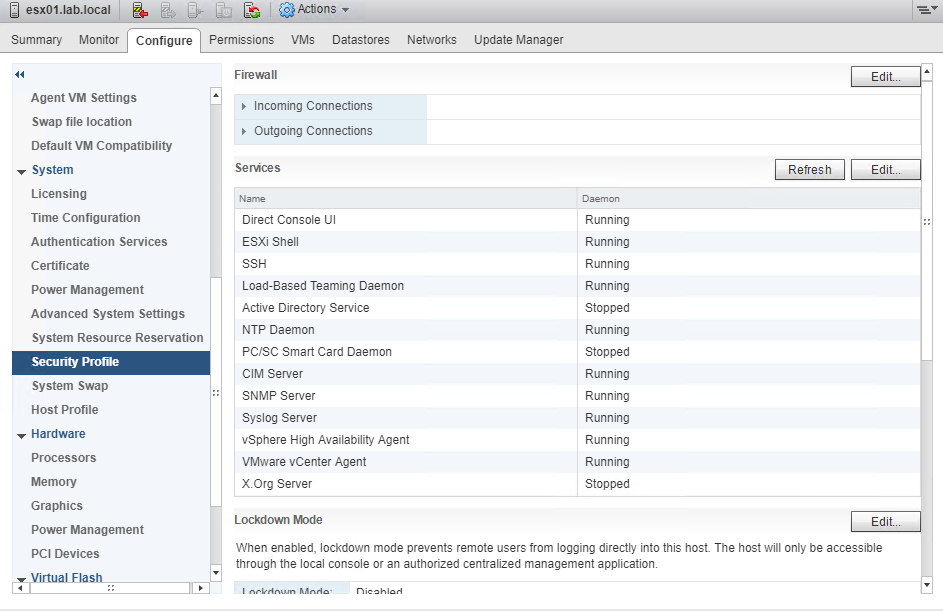943x611 pixels.
Task: Click the host toolbar icon with red arrow
Action: click(140, 10)
